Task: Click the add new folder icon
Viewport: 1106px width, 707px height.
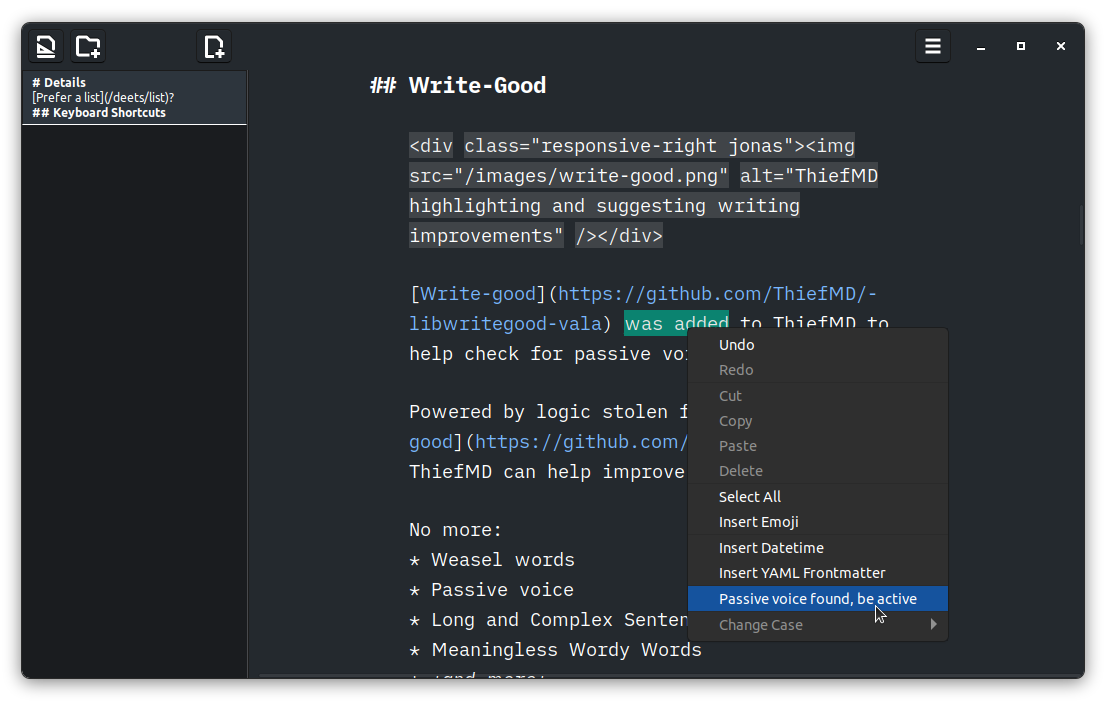Action: tap(87, 46)
